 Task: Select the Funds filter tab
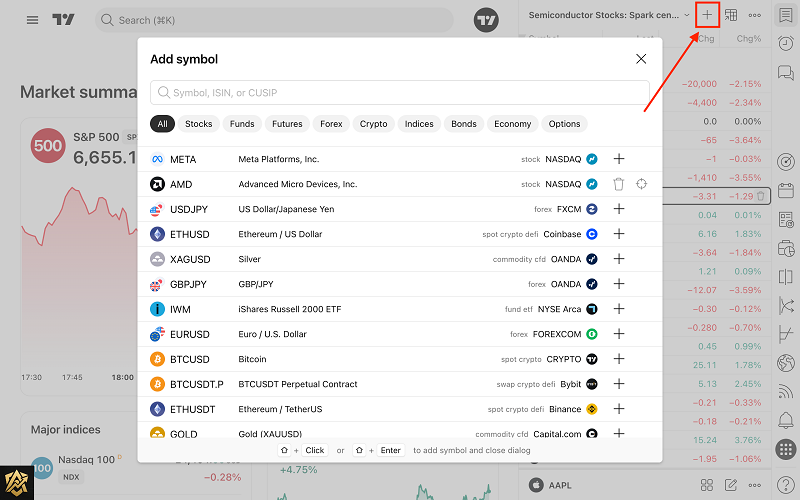coord(242,123)
